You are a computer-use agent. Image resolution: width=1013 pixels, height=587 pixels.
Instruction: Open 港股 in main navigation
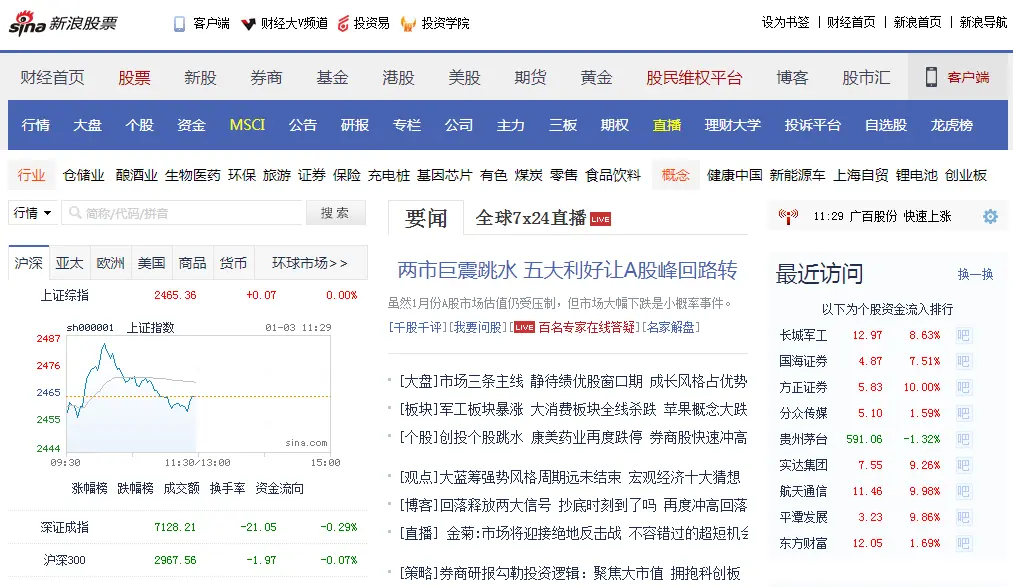[399, 77]
